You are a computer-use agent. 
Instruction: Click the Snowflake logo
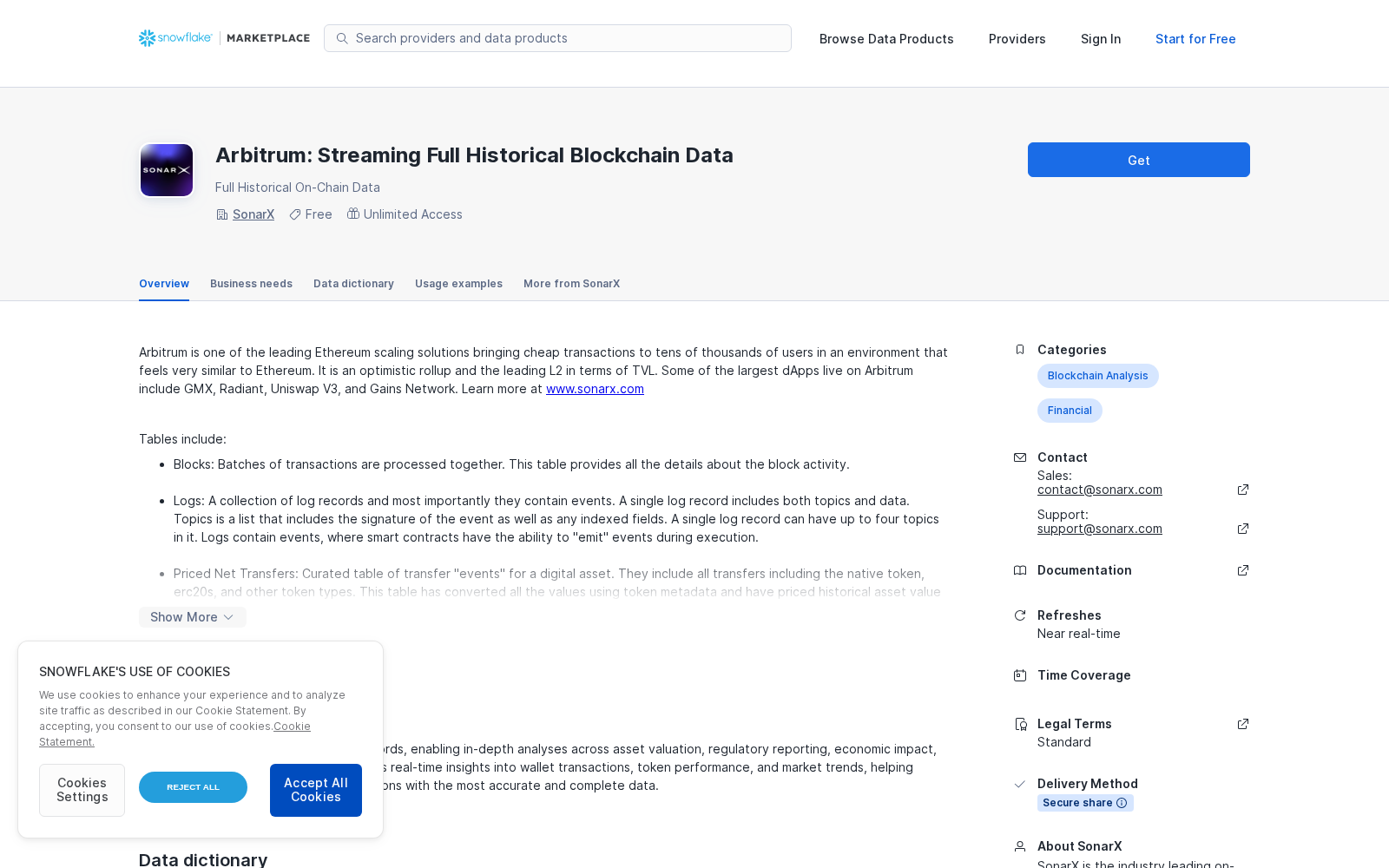click(x=175, y=38)
